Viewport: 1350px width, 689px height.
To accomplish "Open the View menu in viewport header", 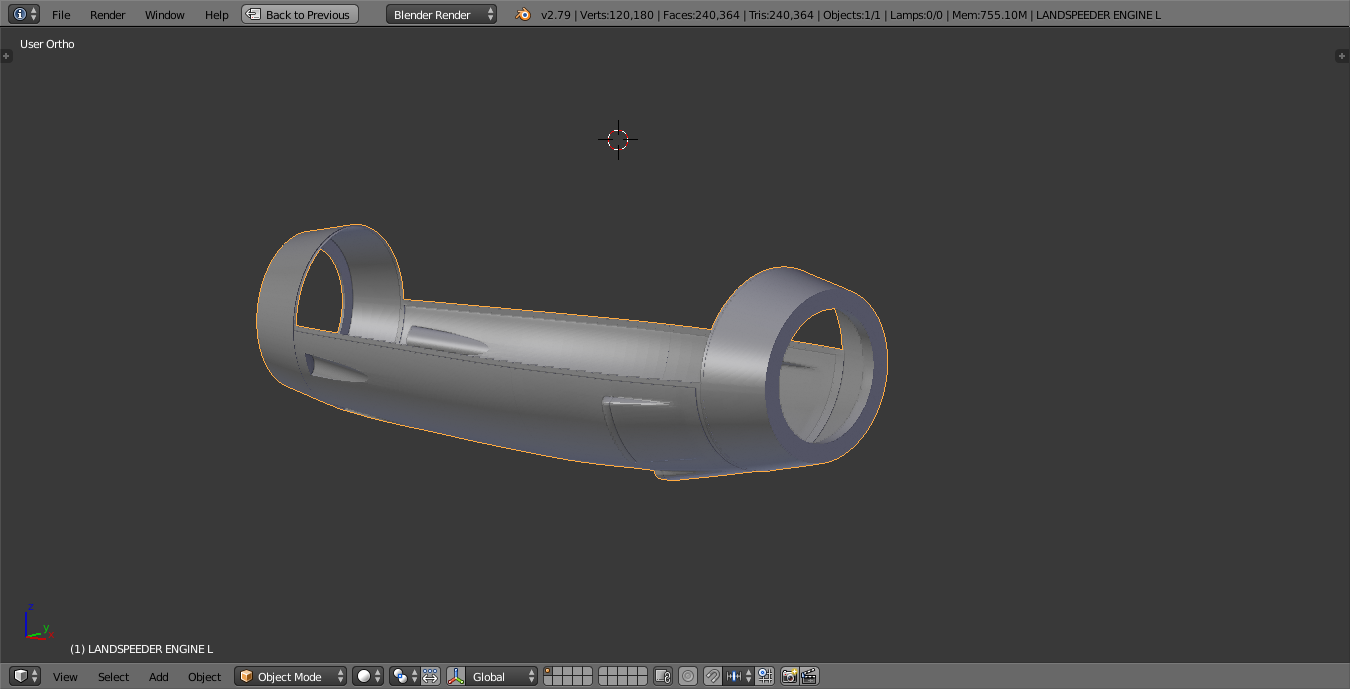I will [66, 677].
